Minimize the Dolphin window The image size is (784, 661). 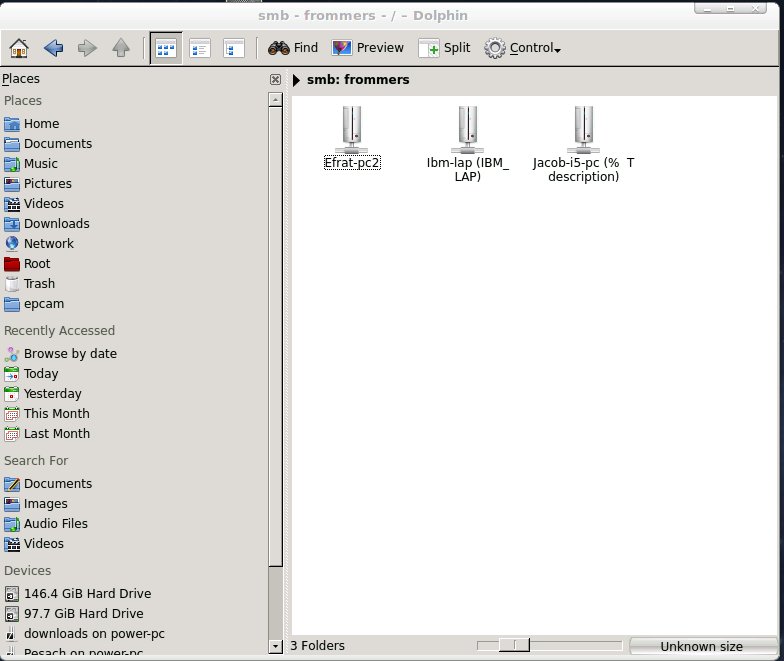(x=707, y=8)
